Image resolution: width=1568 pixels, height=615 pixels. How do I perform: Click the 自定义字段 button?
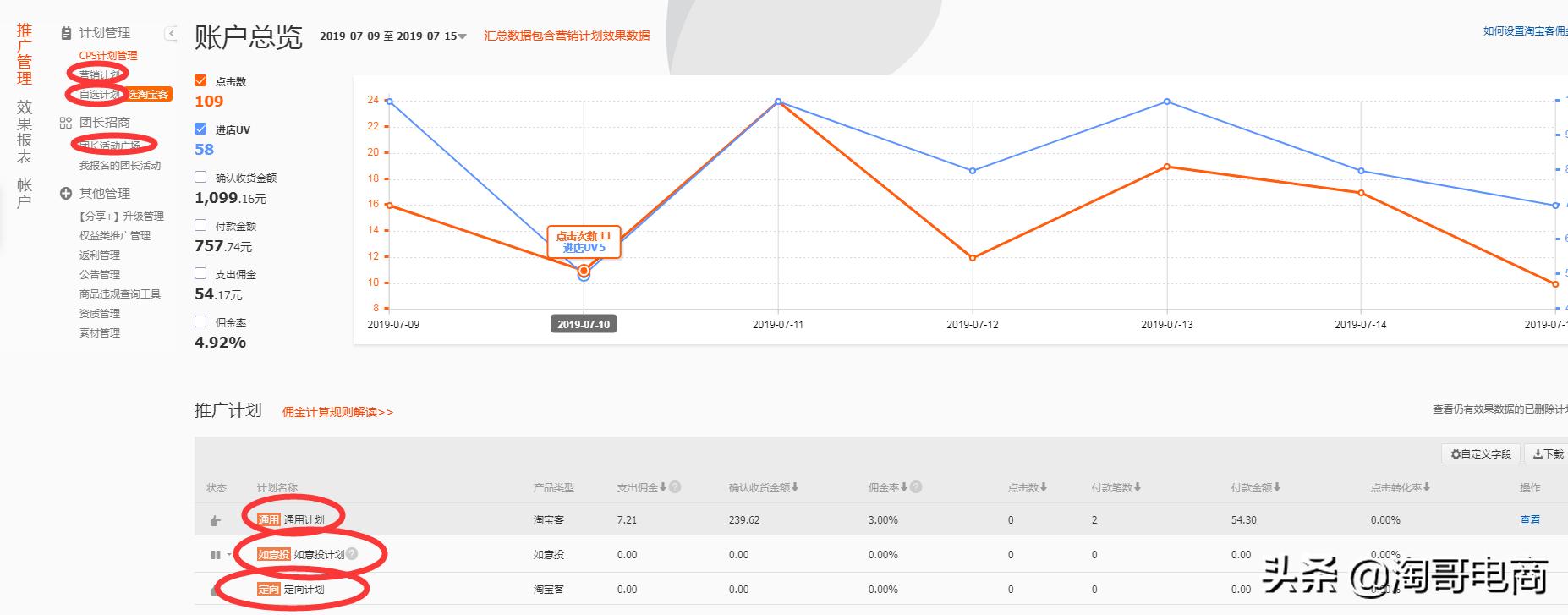click(1481, 454)
